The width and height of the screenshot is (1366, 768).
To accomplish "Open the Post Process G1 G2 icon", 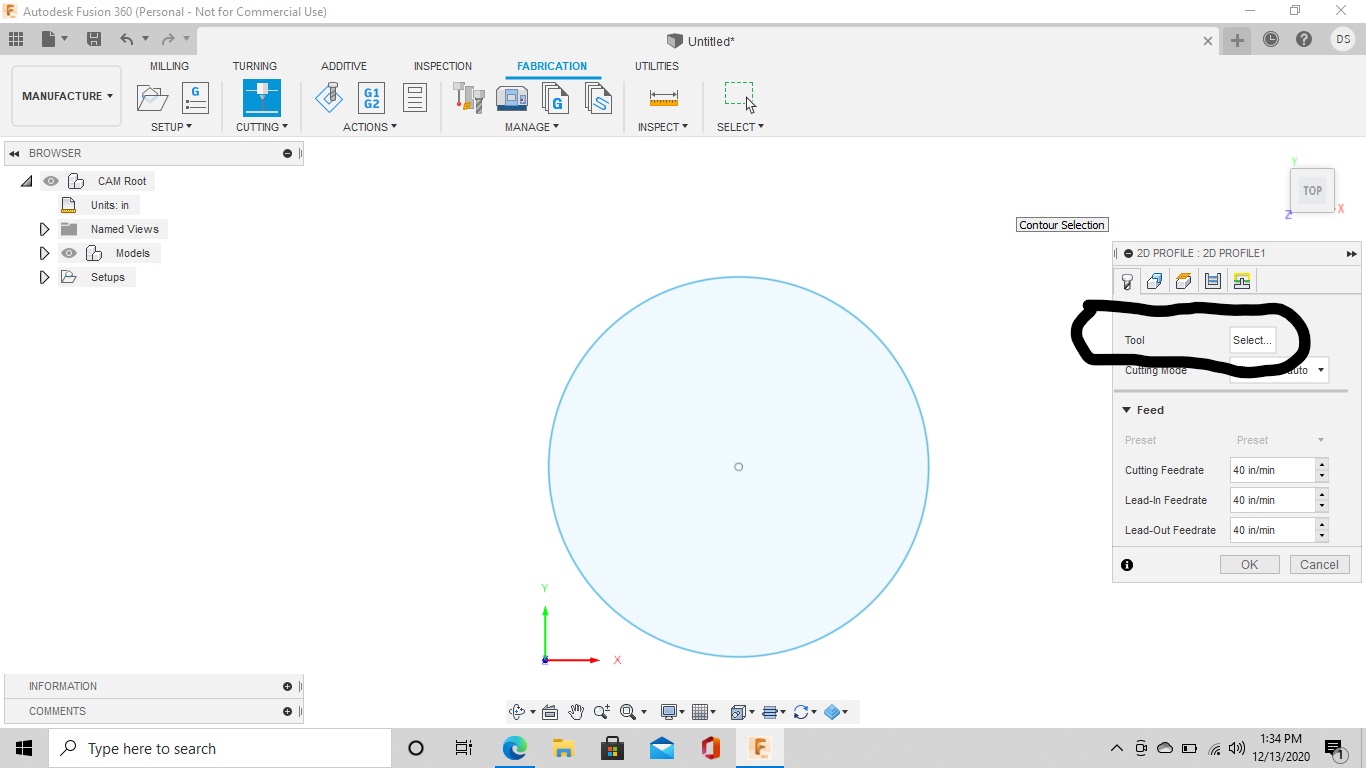I will click(371, 98).
